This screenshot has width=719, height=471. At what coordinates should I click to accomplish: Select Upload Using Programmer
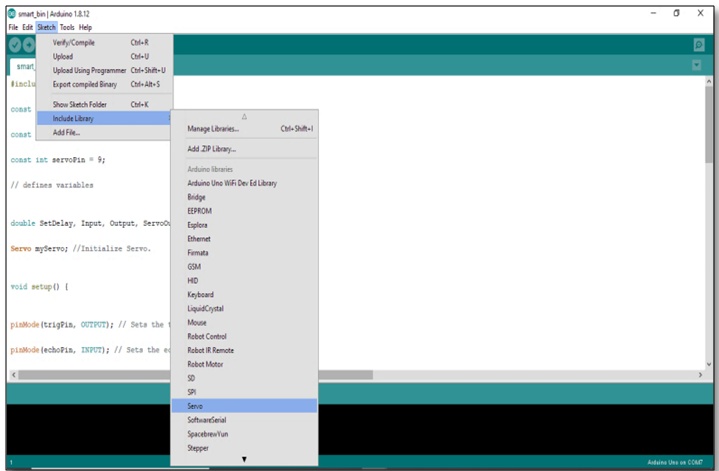104,70
